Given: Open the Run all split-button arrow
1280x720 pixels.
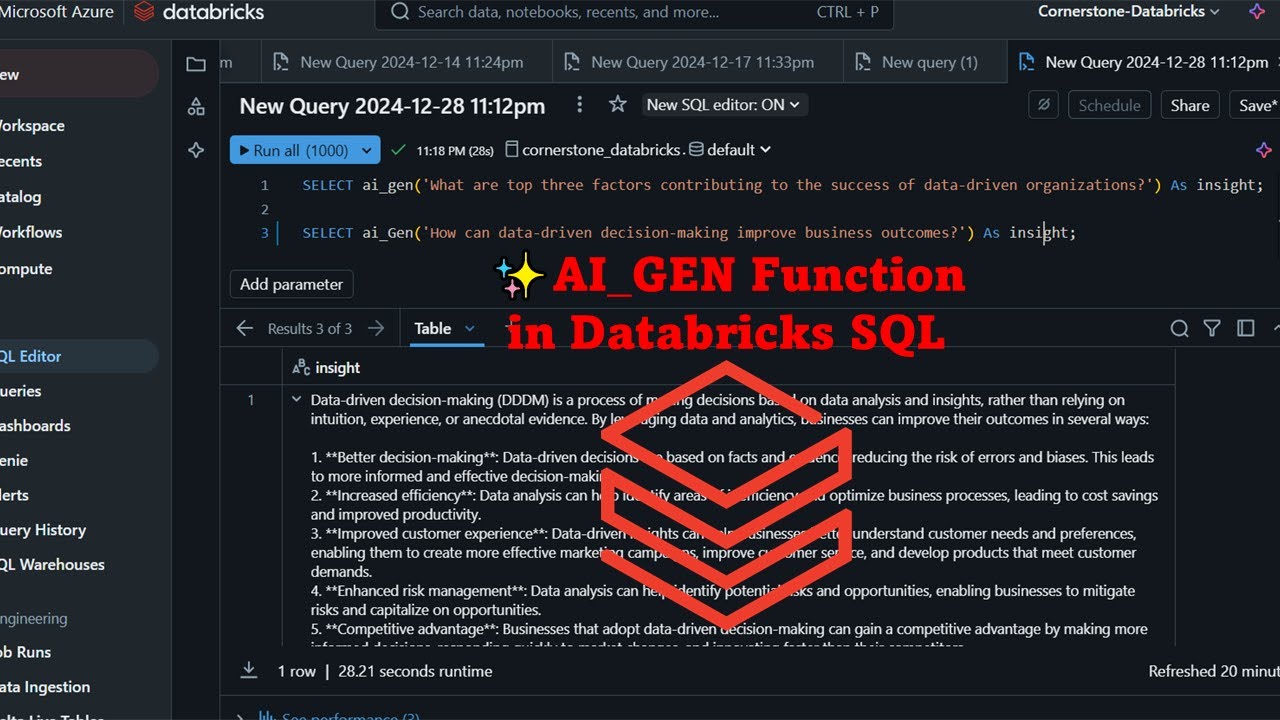Looking at the screenshot, I should click(366, 150).
